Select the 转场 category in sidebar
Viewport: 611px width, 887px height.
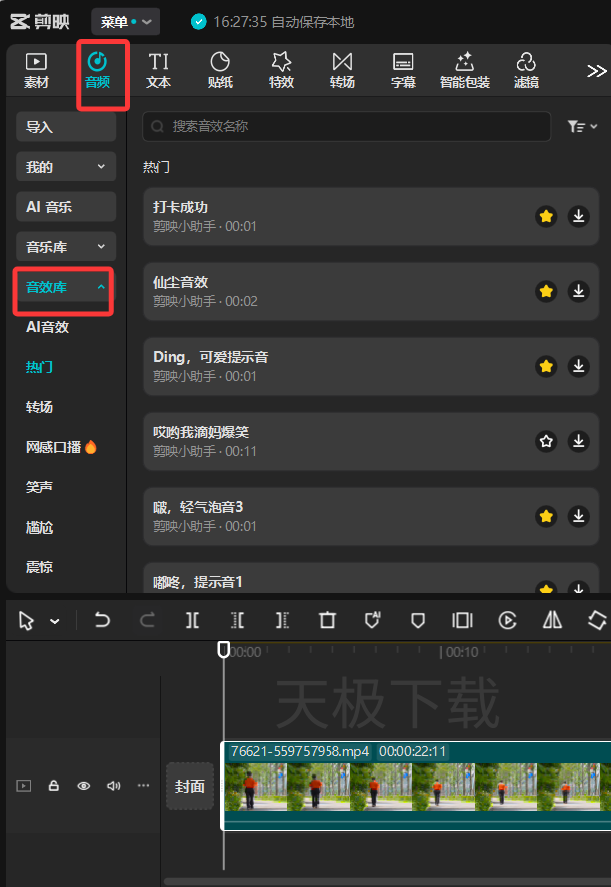[x=39, y=407]
